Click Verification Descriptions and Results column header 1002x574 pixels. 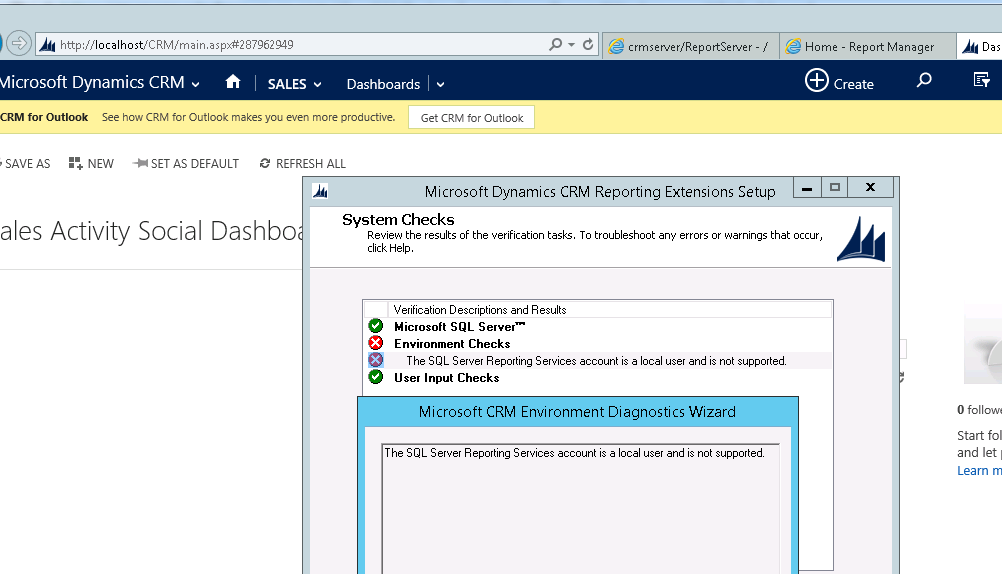pyautogui.click(x=610, y=310)
